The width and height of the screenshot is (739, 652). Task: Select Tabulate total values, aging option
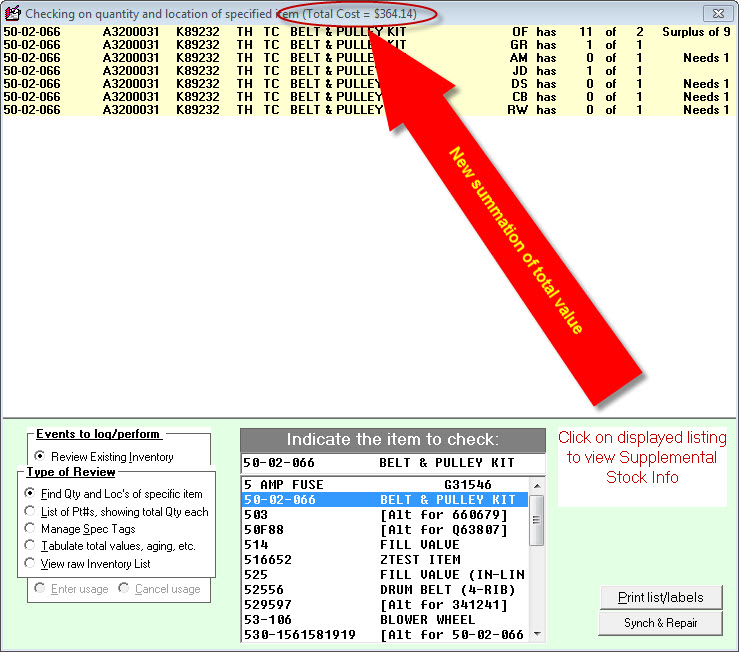pos(31,546)
